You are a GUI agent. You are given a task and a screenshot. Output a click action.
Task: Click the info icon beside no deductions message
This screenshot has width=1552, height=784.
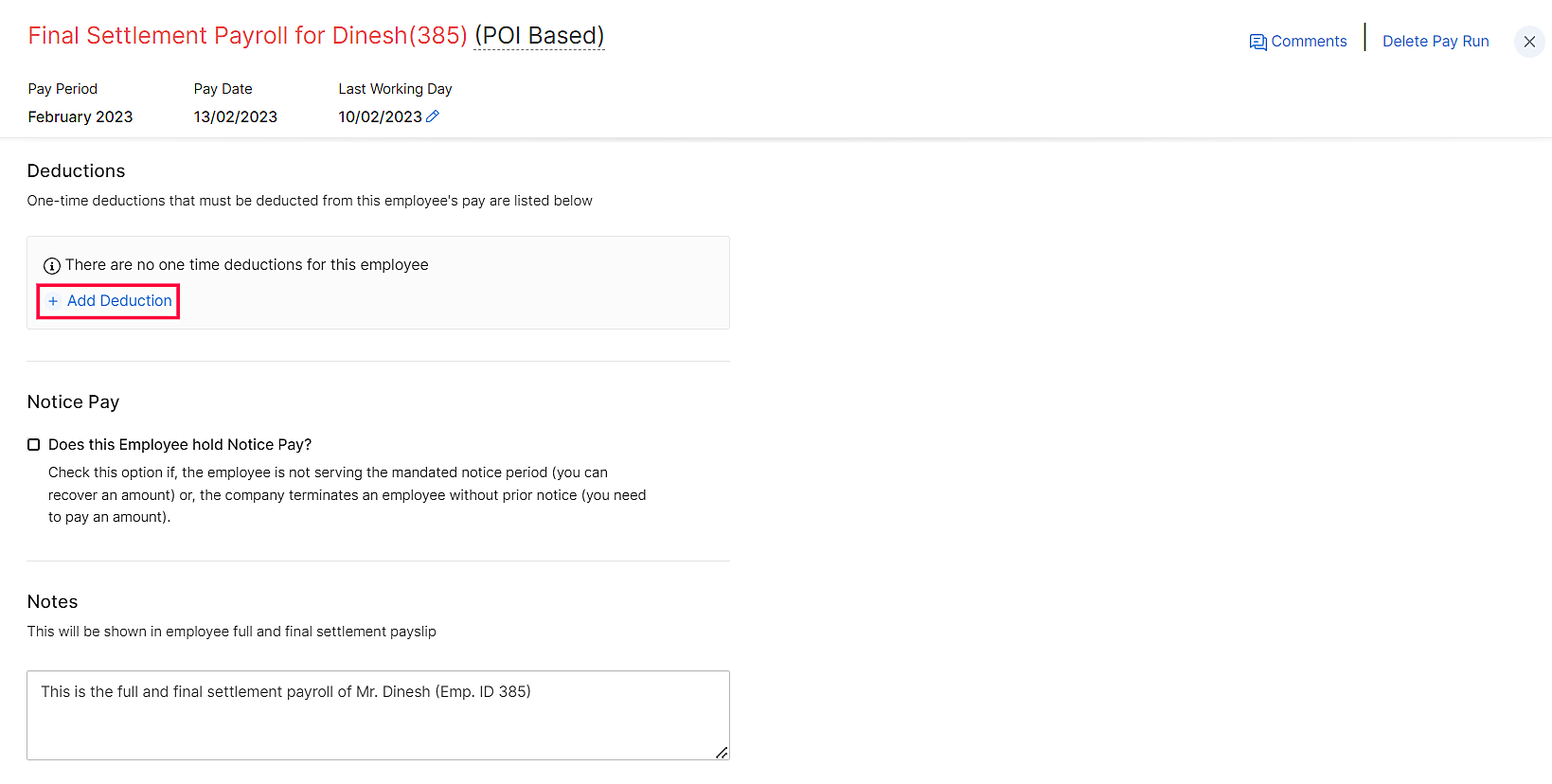tap(52, 266)
